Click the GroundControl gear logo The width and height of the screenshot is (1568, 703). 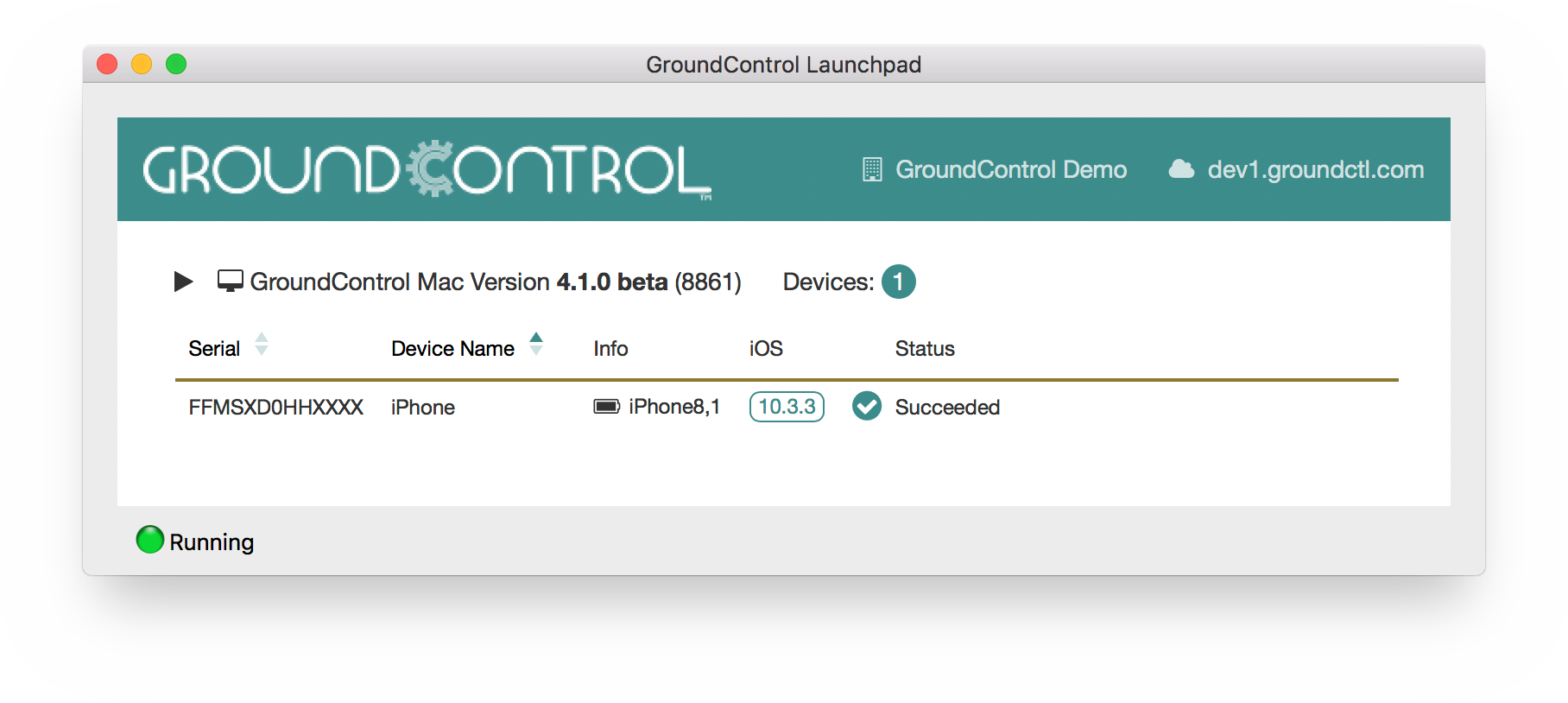(x=428, y=169)
